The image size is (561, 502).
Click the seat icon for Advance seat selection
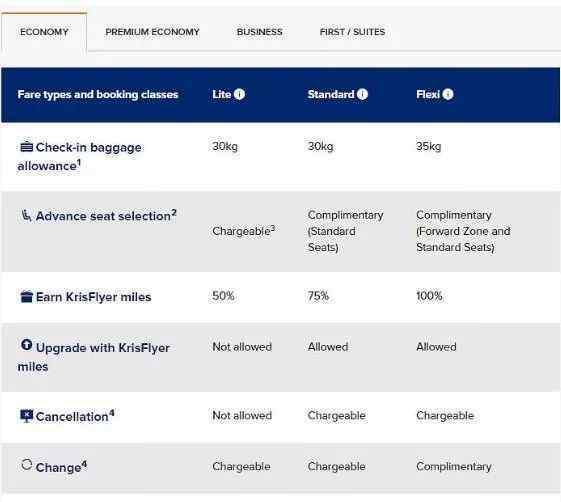26,215
